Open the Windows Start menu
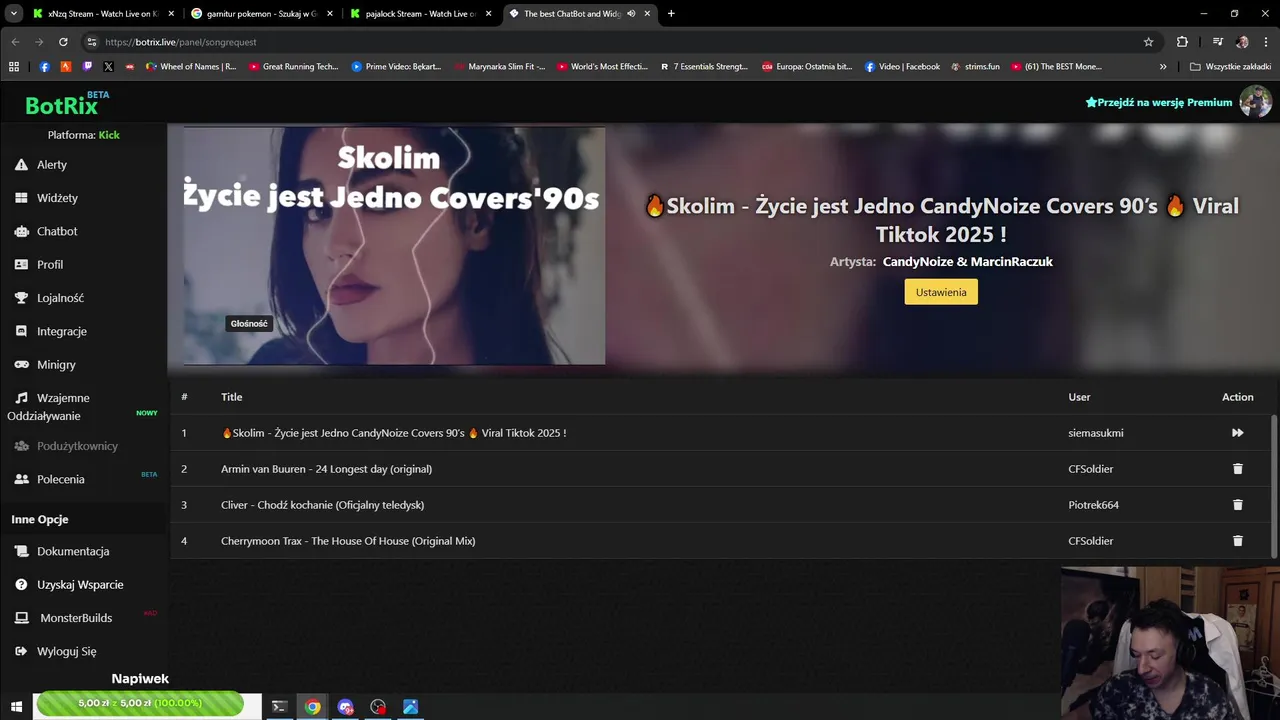Screen dimensions: 1280x720 click(x=16, y=707)
